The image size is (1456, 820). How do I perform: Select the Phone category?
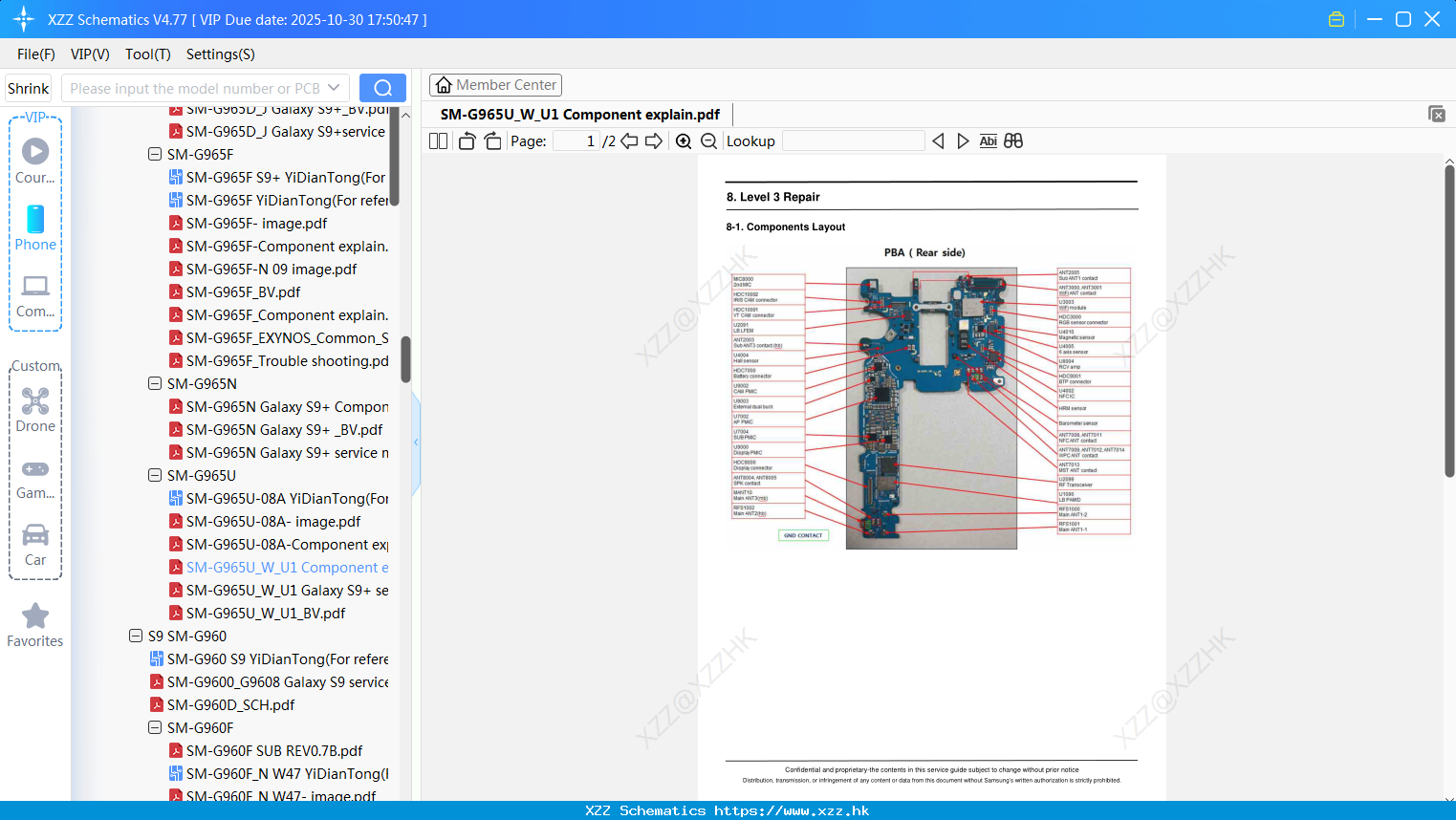pyautogui.click(x=35, y=228)
